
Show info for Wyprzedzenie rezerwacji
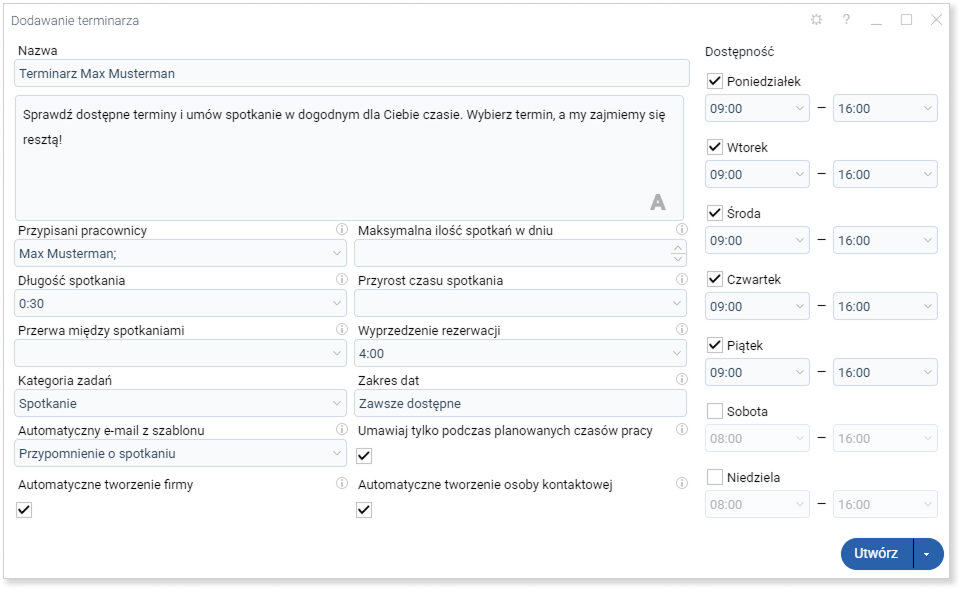(x=682, y=330)
